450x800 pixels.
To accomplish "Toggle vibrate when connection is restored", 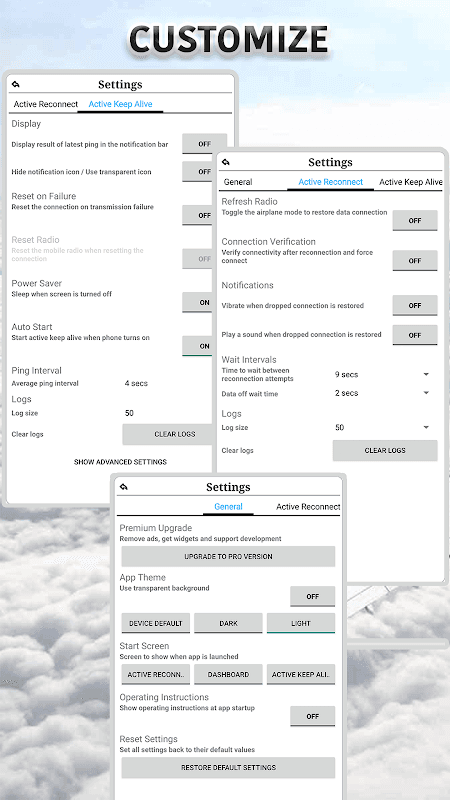I will coord(415,305).
